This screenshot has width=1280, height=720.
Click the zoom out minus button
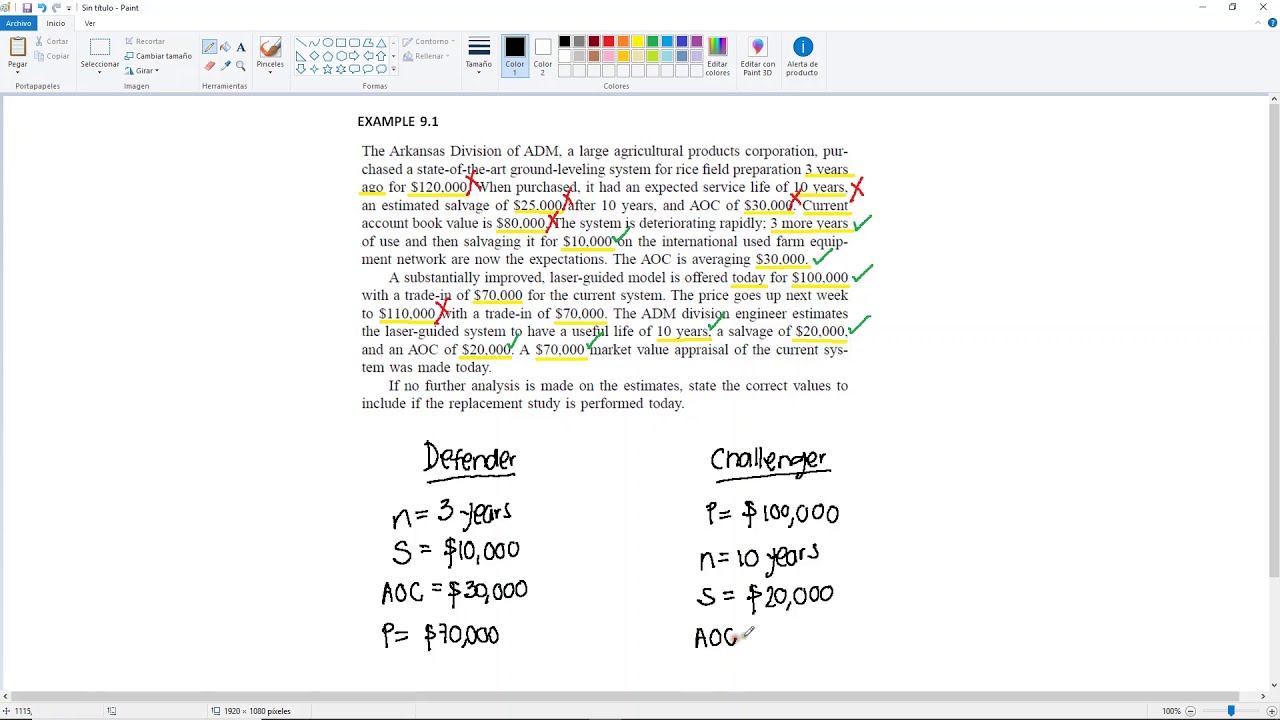(x=1192, y=711)
